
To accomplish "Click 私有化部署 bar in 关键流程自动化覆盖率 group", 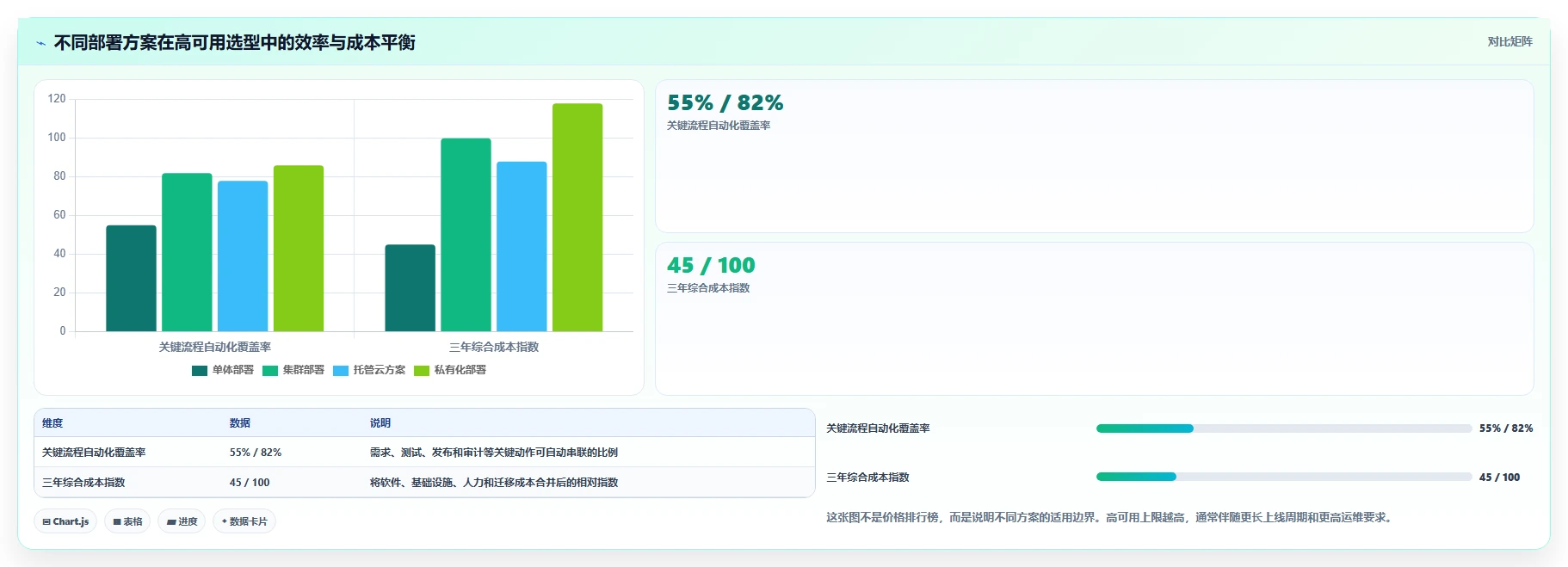I will tap(299, 248).
